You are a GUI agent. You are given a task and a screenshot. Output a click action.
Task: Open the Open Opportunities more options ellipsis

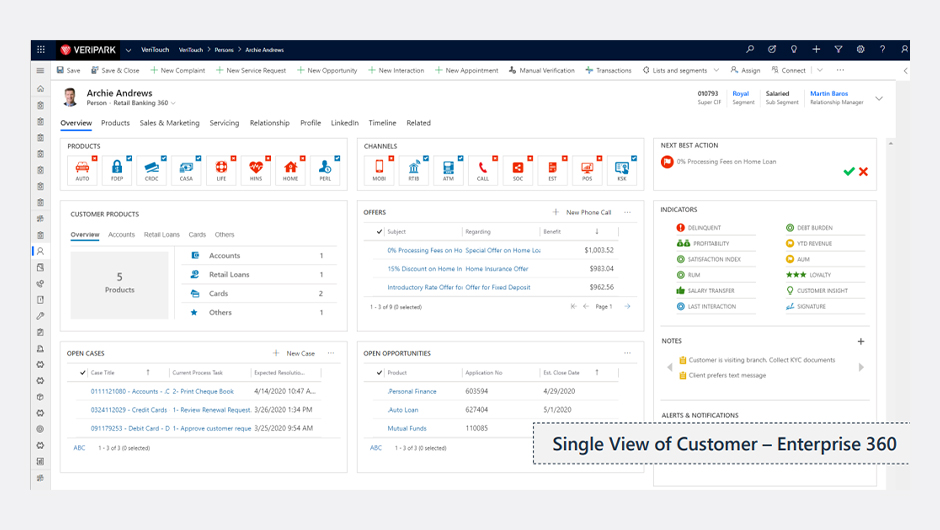tap(628, 353)
